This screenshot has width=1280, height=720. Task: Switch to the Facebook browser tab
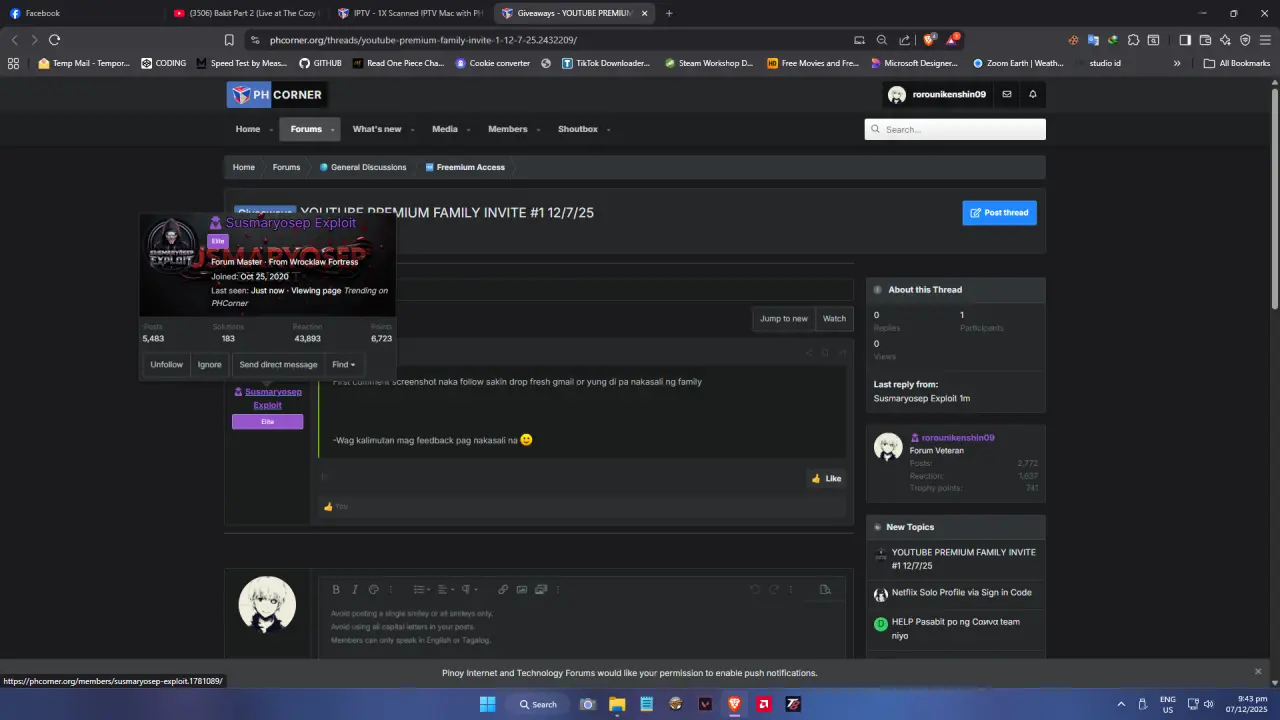(x=80, y=13)
